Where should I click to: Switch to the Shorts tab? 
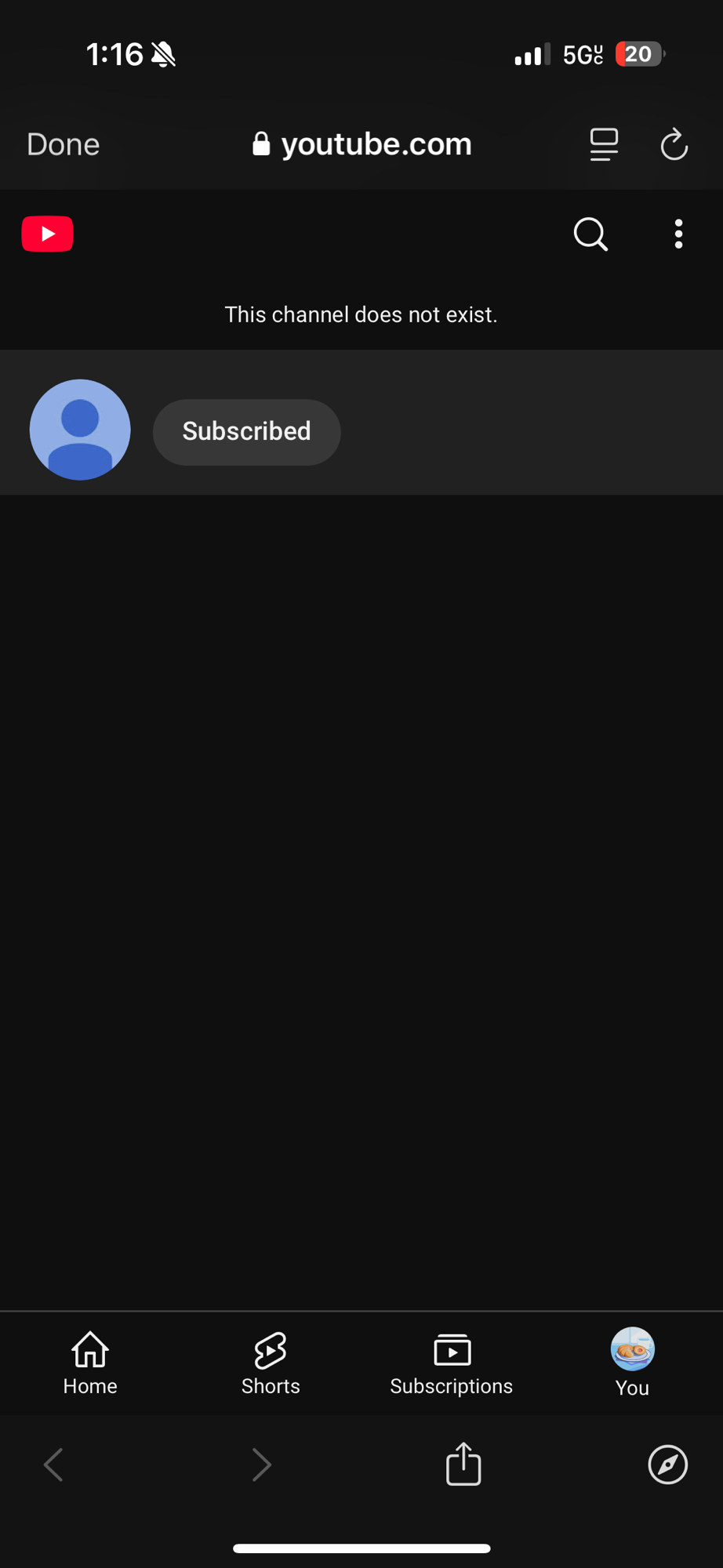coord(271,1363)
